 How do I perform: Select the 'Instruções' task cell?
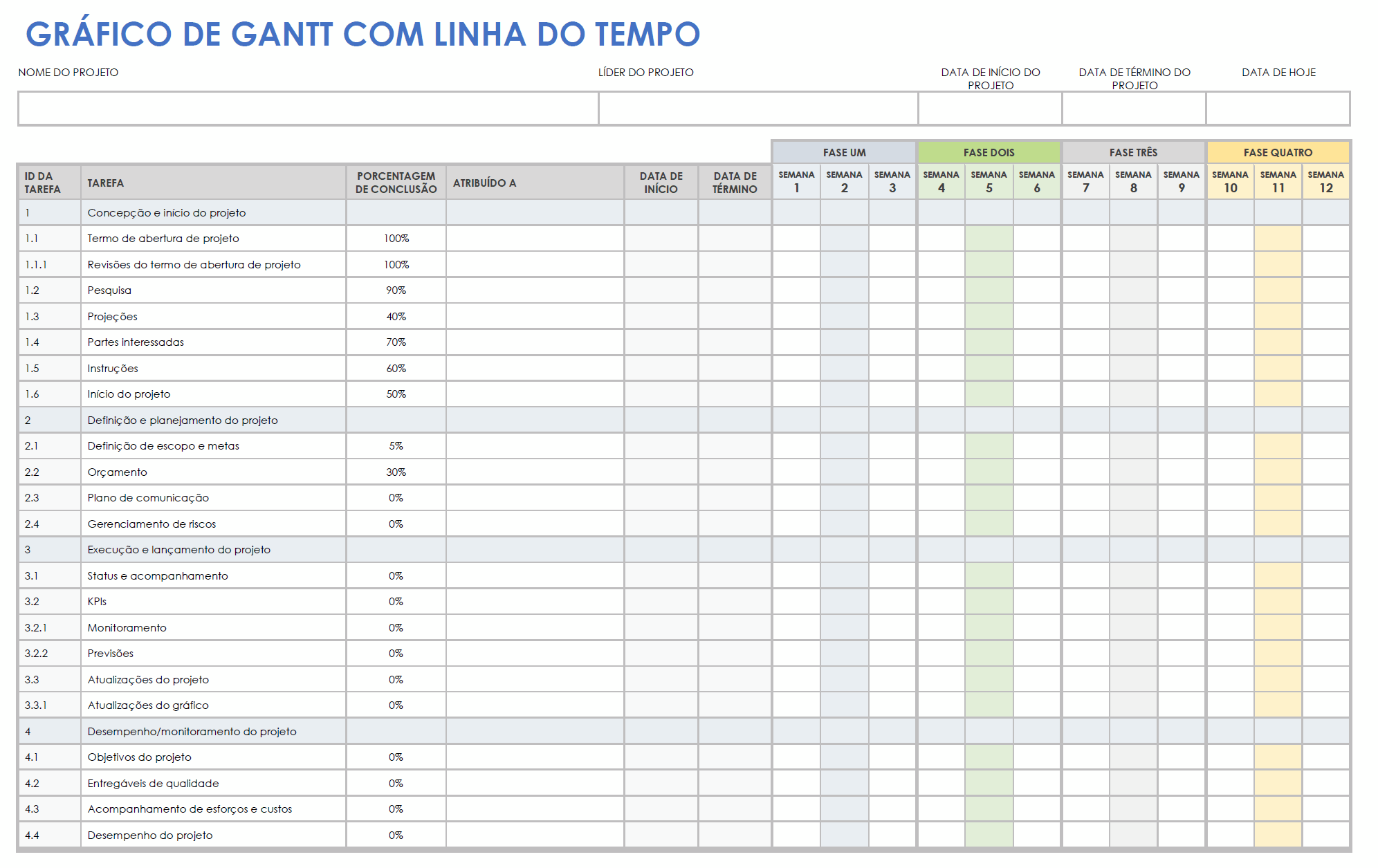click(x=213, y=368)
